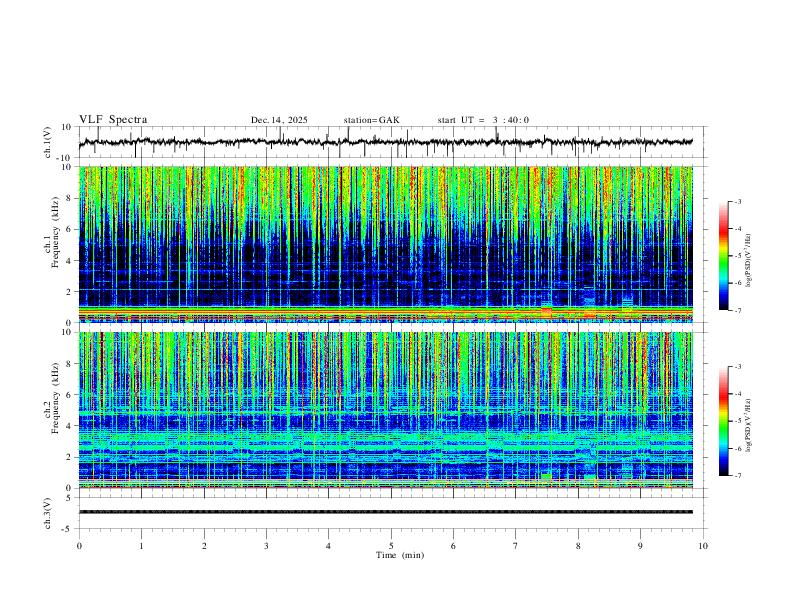Click the "5" tick on the ch.3(V) axis
This screenshot has height=612, width=792.
pos(69,497)
